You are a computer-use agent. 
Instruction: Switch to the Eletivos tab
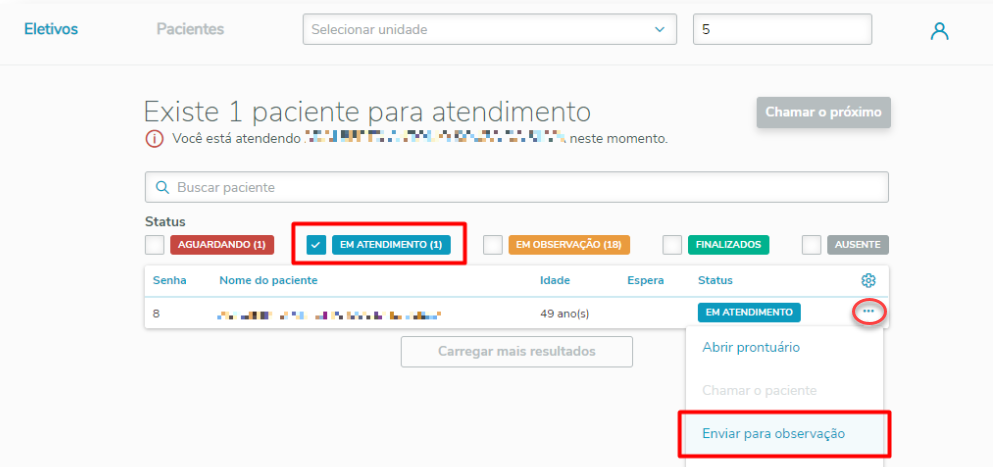point(51,29)
